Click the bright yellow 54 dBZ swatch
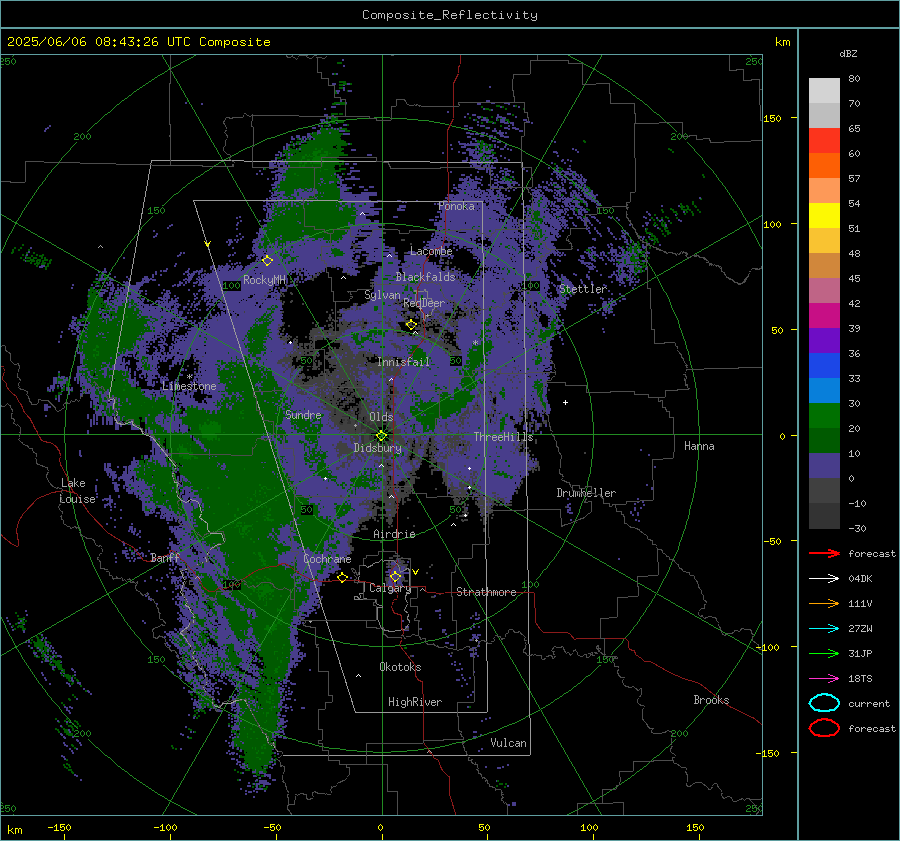Image resolution: width=900 pixels, height=841 pixels. pyautogui.click(x=824, y=216)
